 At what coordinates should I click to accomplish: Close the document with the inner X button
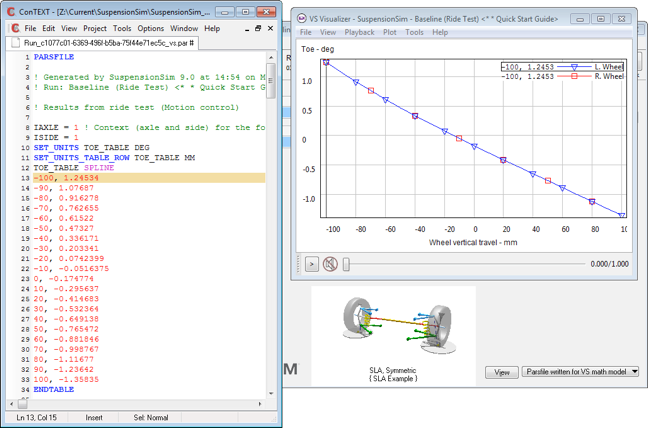tap(272, 29)
